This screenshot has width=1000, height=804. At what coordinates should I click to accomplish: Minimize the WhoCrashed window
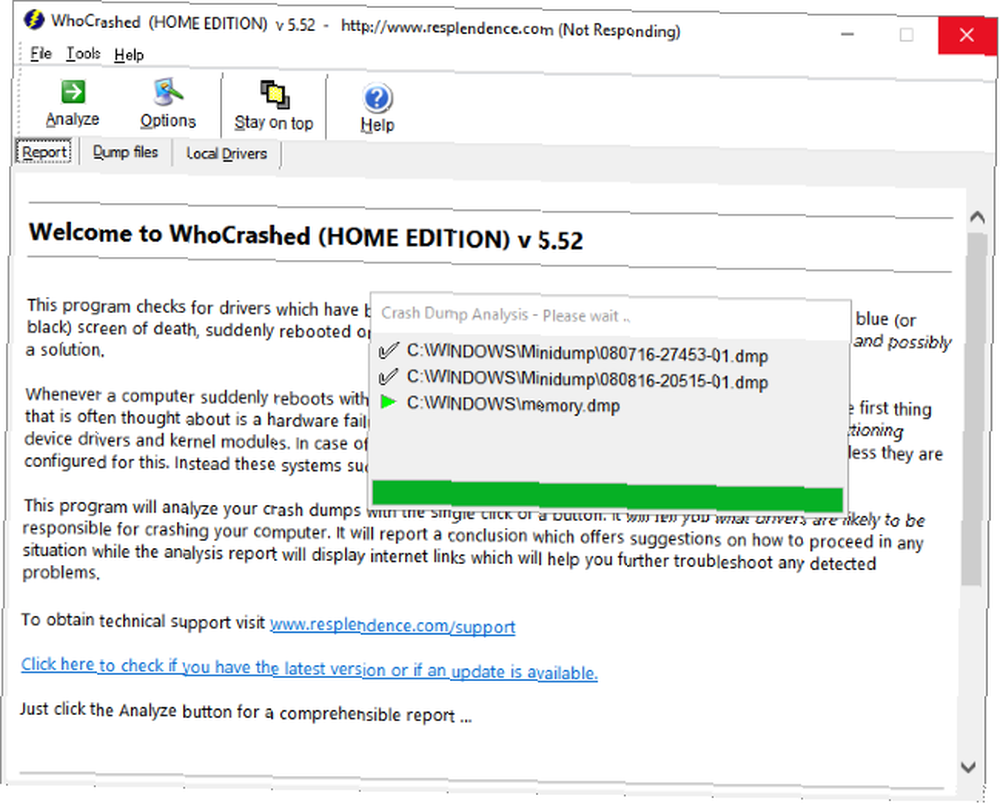point(848,34)
